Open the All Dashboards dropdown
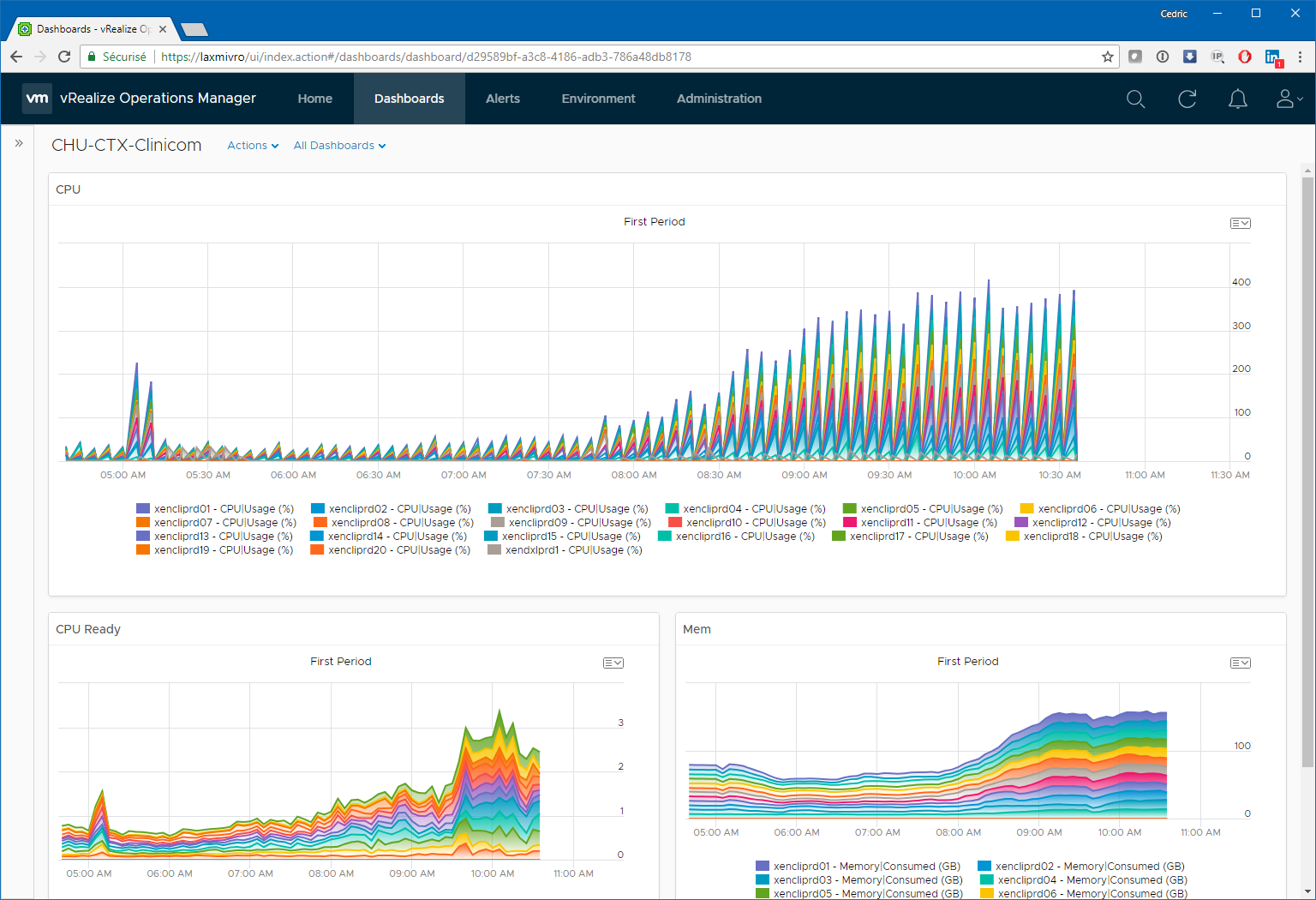The image size is (1316, 900). click(339, 146)
